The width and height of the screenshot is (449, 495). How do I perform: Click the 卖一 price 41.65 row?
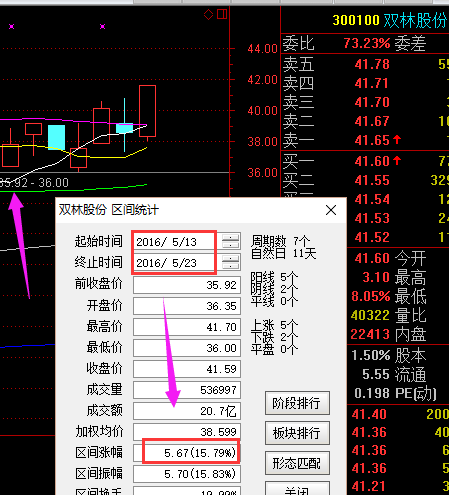point(365,140)
